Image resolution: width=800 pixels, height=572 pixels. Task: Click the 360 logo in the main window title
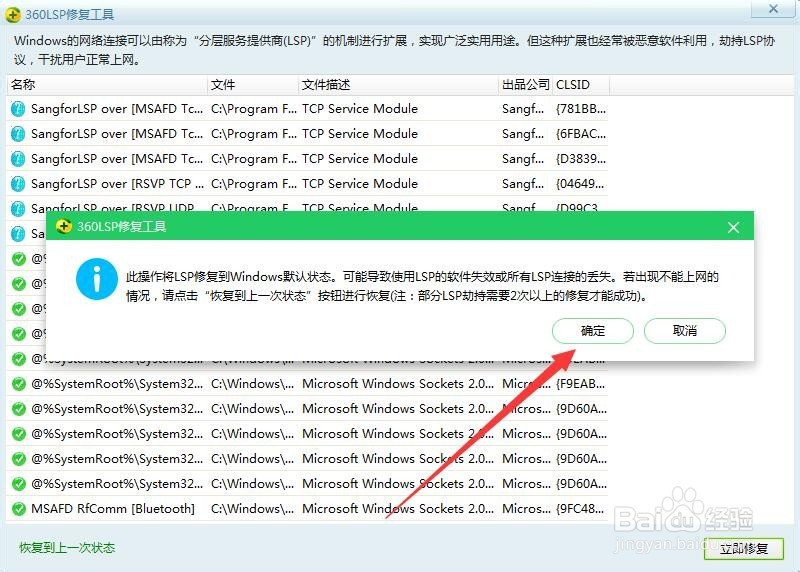coord(12,14)
